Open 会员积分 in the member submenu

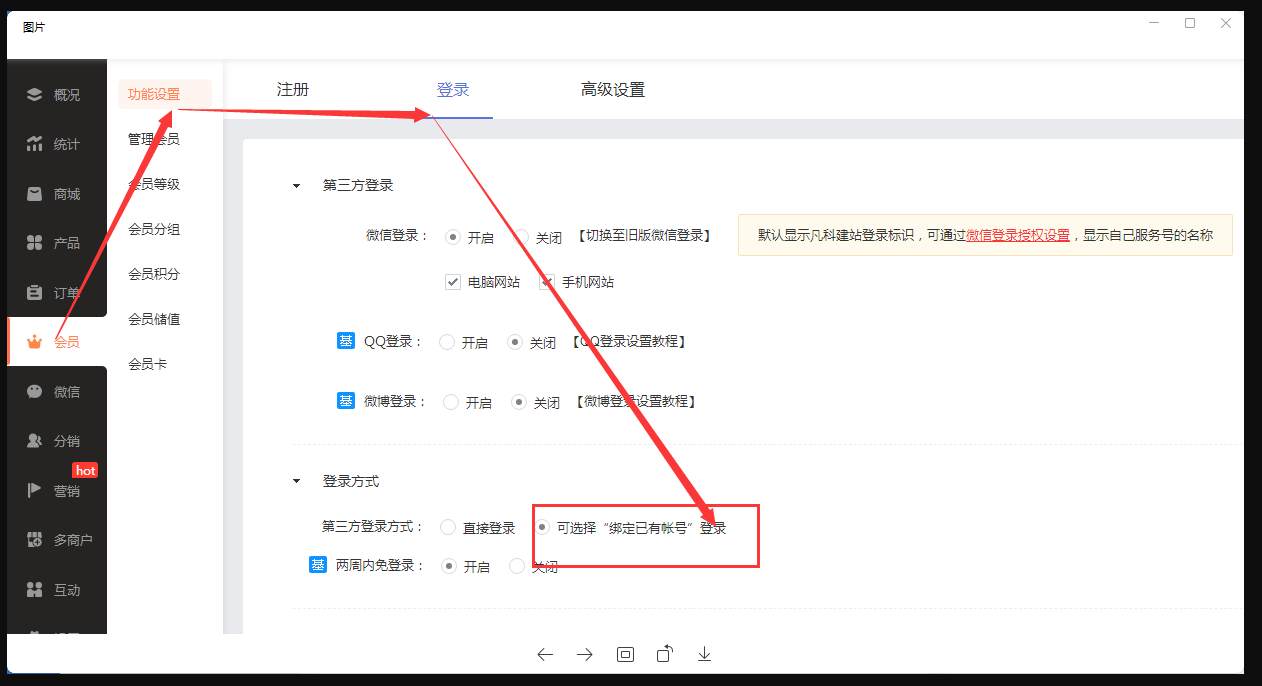(x=154, y=274)
